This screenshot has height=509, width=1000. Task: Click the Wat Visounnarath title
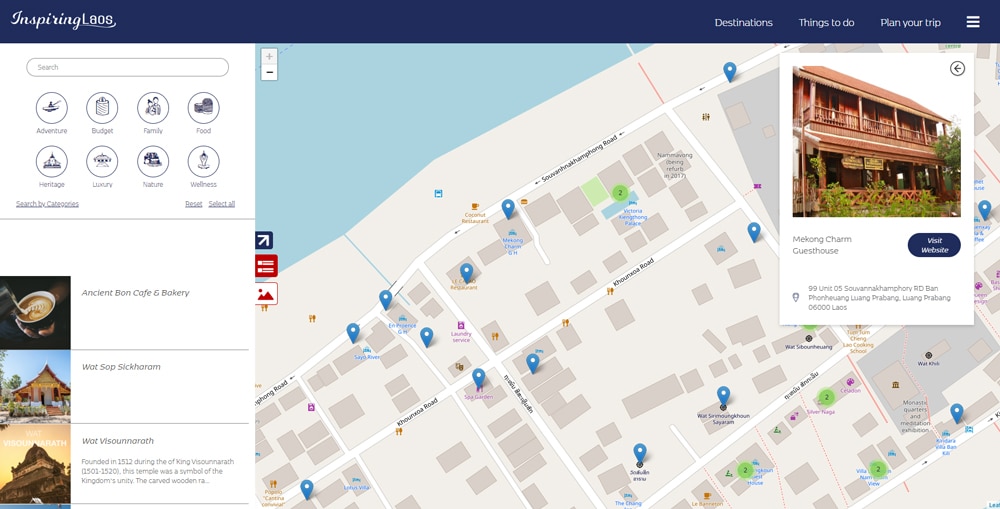pos(117,441)
